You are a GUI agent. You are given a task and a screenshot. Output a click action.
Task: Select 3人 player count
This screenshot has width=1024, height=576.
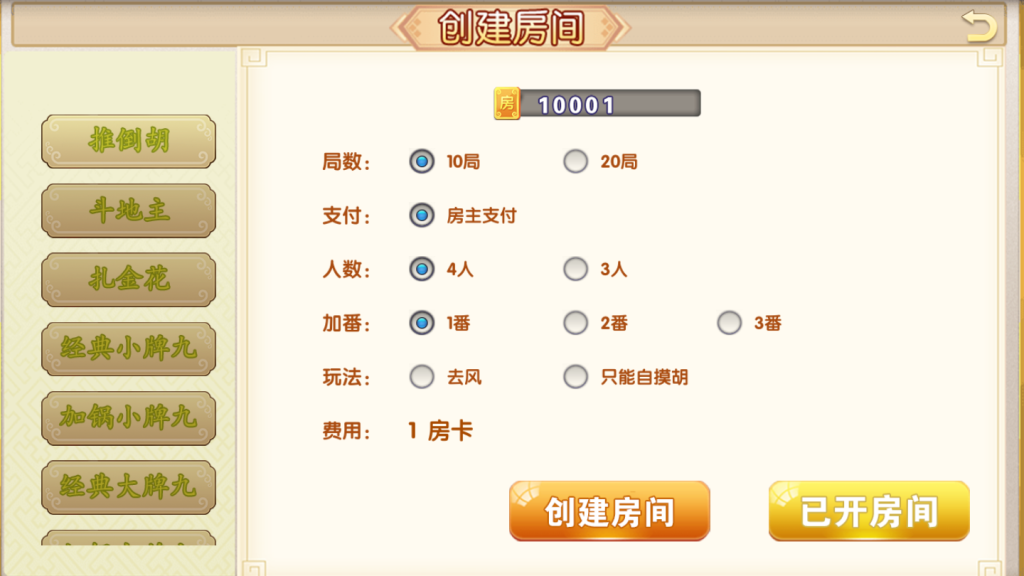[x=576, y=269]
